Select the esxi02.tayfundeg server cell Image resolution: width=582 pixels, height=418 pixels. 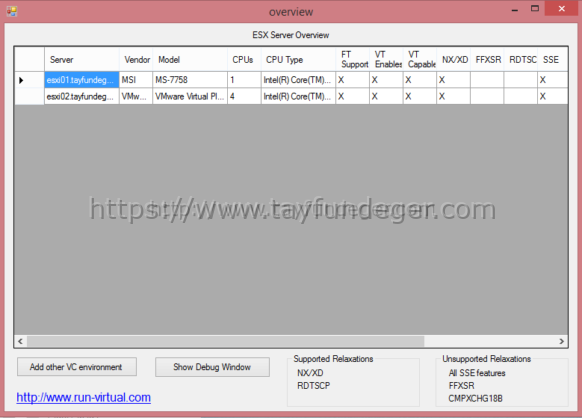click(82, 97)
